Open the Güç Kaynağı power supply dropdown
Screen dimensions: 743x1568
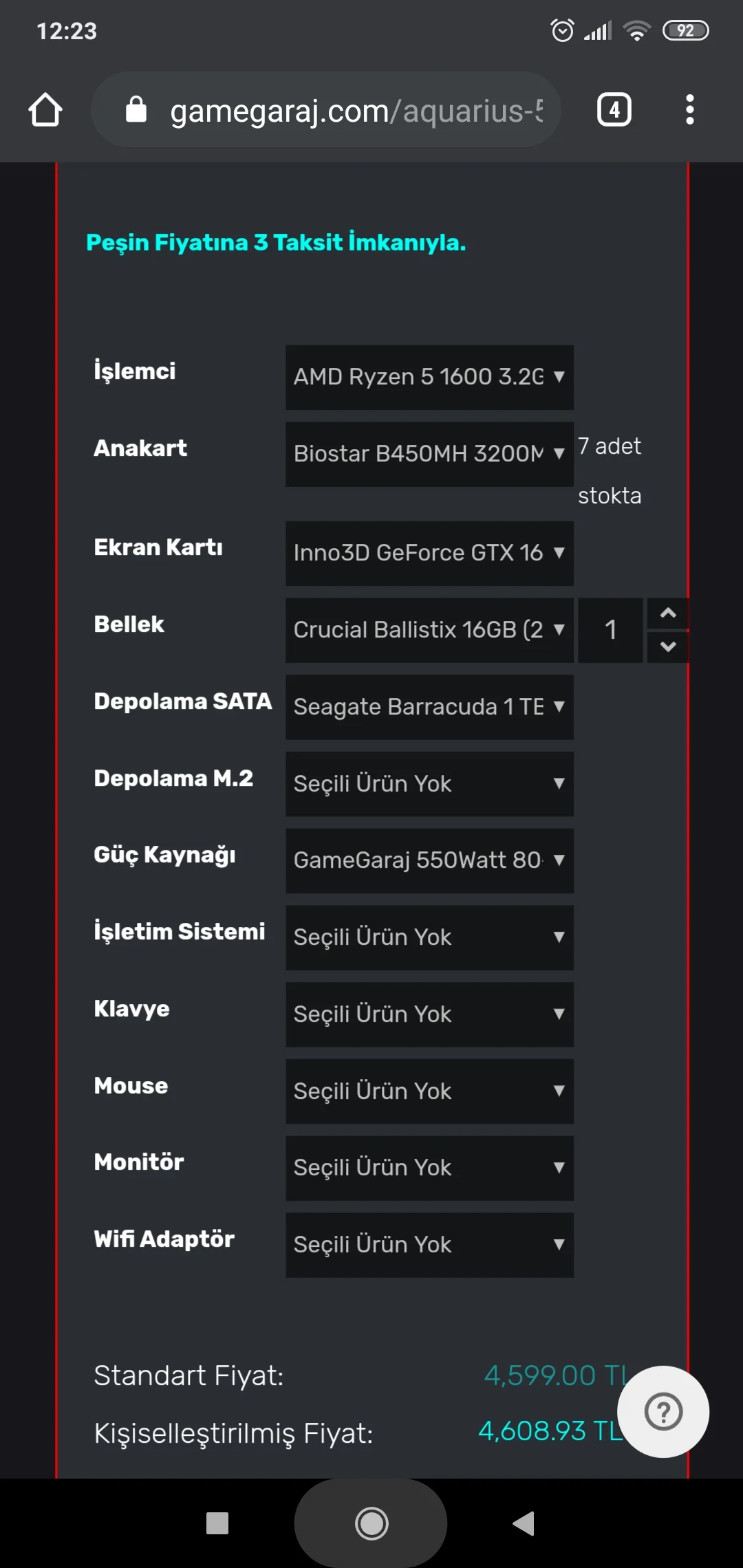point(429,860)
